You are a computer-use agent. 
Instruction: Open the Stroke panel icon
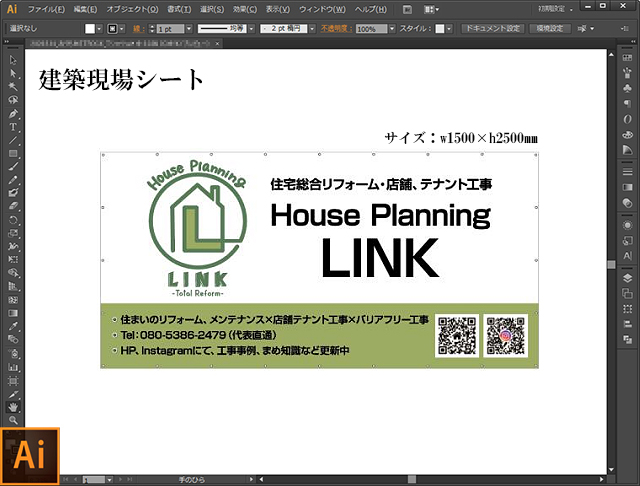[627, 172]
